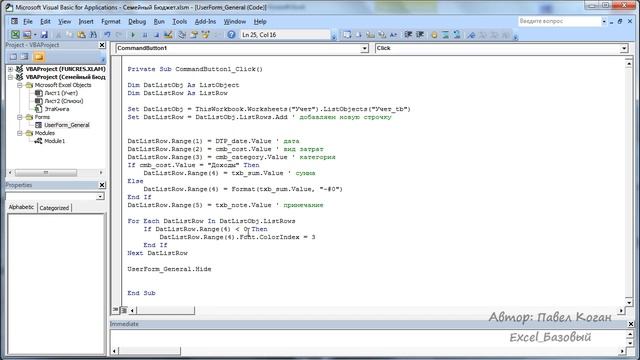The height and width of the screenshot is (360, 640).
Task: Collapse the Forms folder
Action: point(20,117)
